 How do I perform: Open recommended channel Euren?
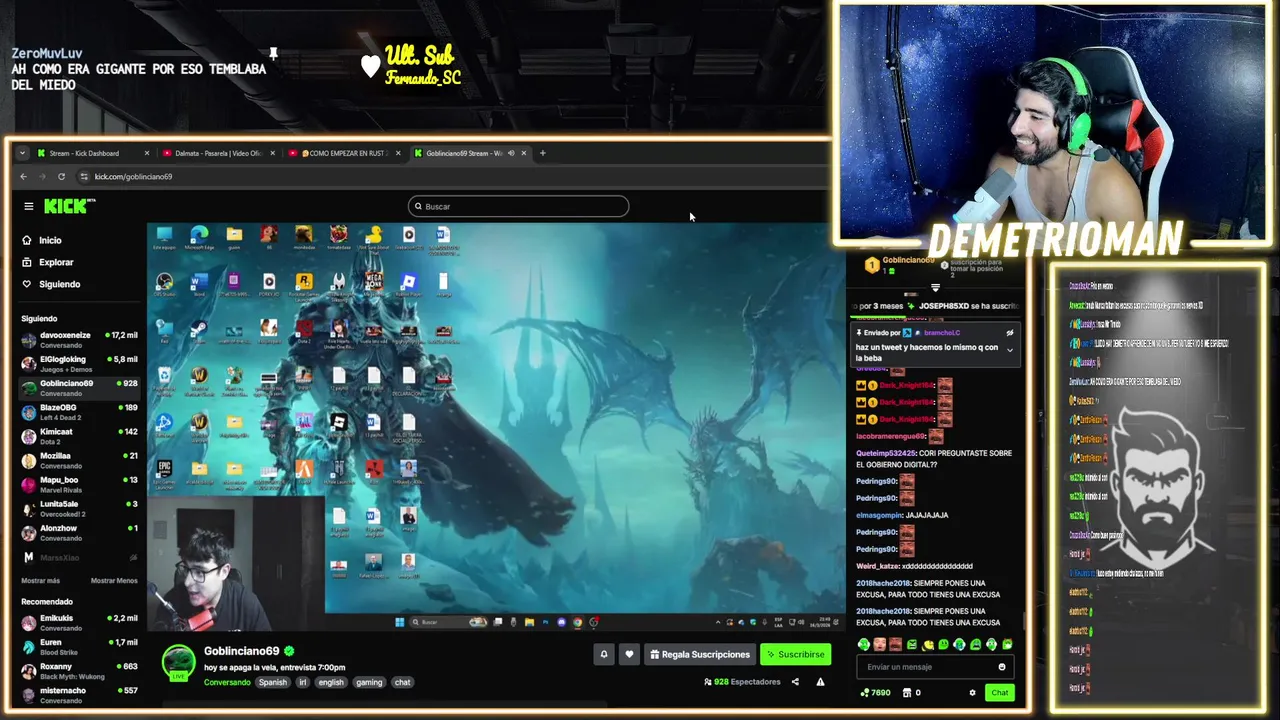[80, 647]
